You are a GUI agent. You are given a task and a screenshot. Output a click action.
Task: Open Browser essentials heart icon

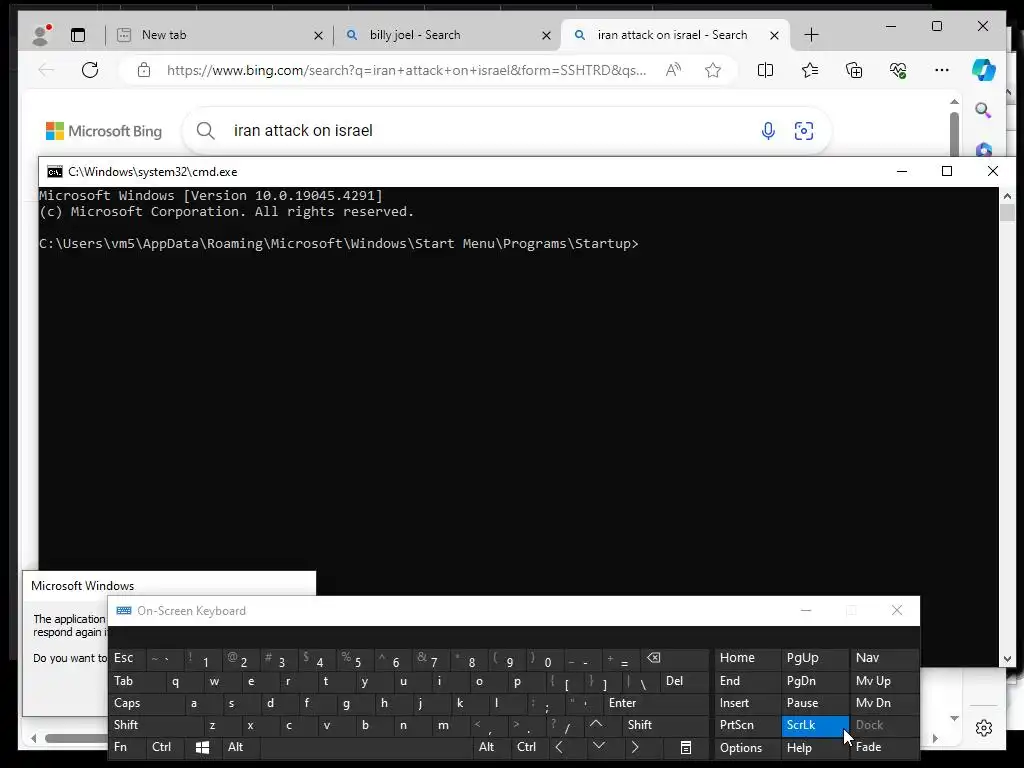tap(898, 70)
